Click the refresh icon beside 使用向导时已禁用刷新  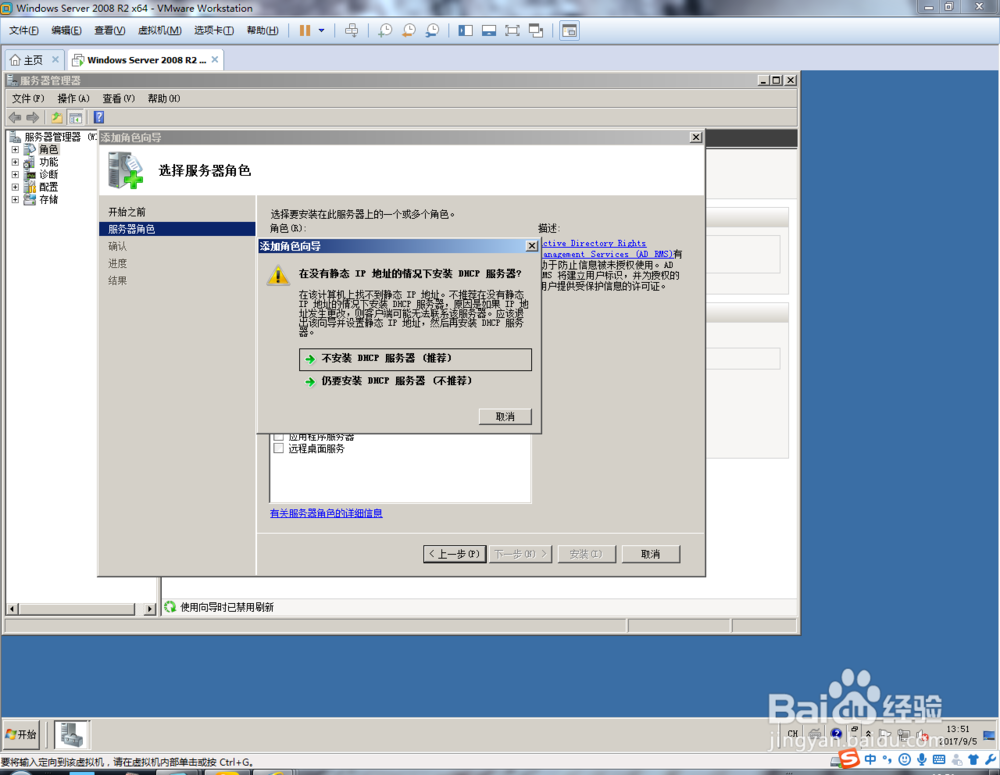point(170,607)
